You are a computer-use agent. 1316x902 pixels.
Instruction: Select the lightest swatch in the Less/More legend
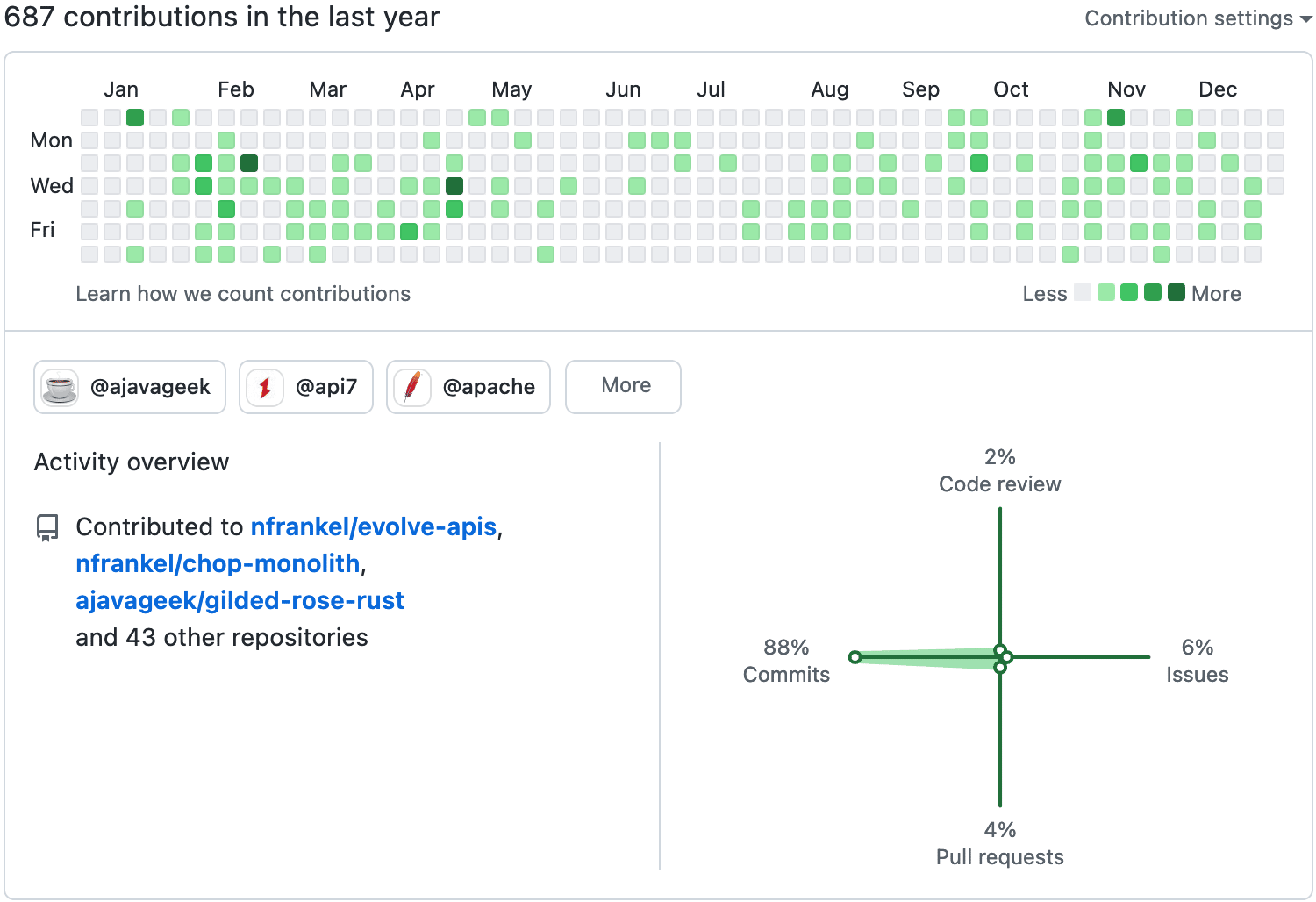1083,292
